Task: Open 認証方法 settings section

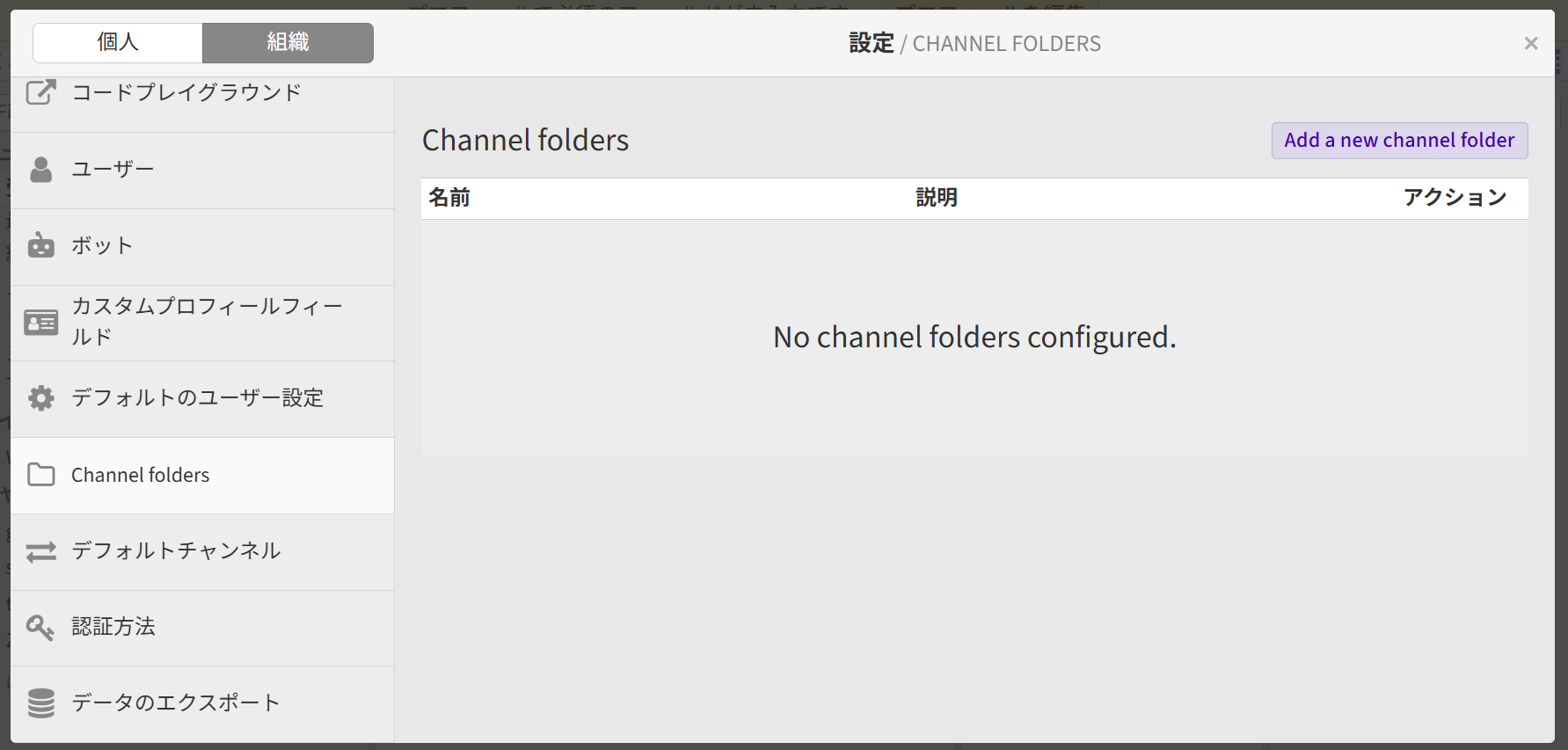Action: (113, 627)
